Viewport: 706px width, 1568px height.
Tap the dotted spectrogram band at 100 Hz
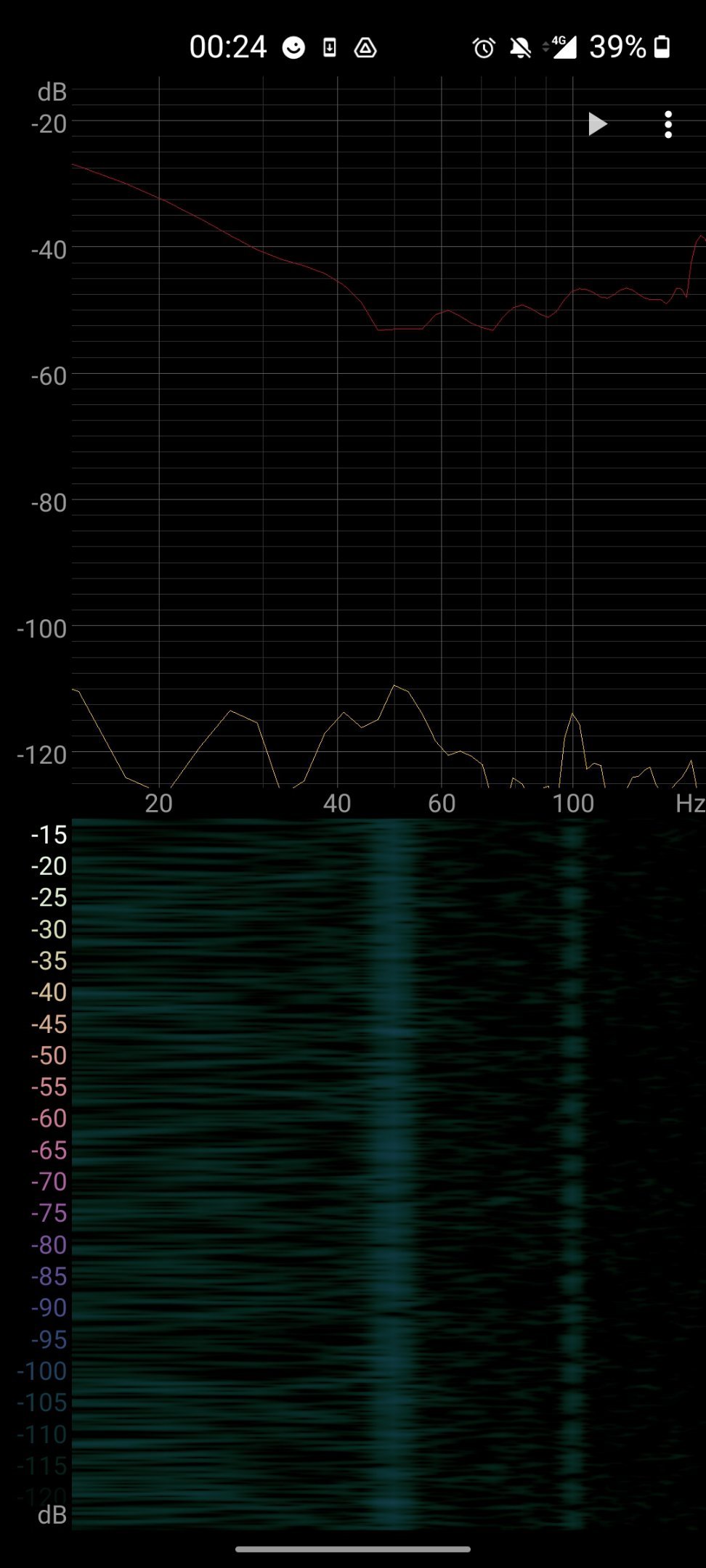[x=573, y=1175]
